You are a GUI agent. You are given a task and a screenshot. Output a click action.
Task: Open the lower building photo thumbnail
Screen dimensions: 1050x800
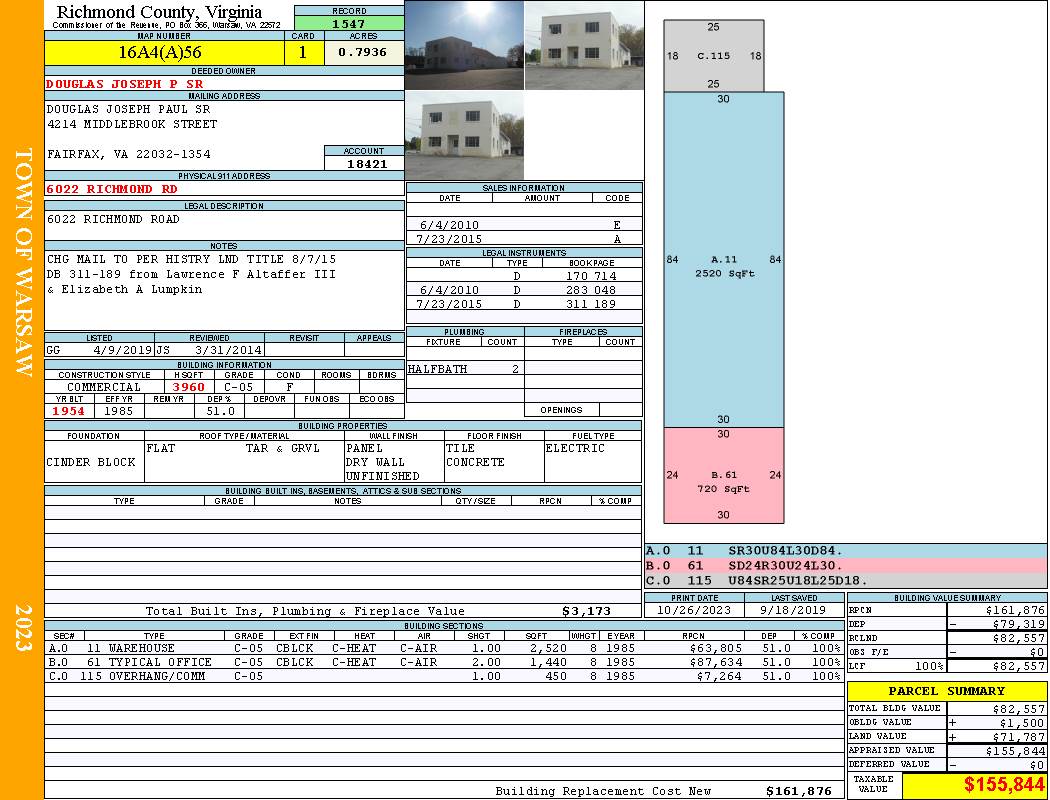(x=464, y=135)
